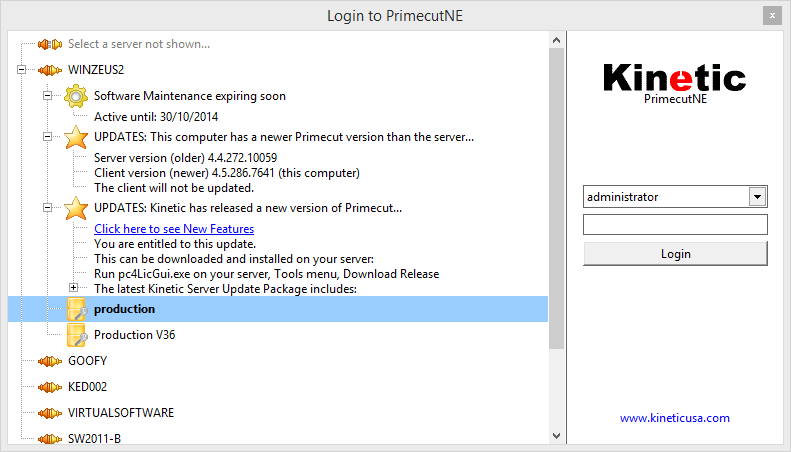Viewport: 791px width, 452px height.
Task: Click 'Software Maintenance expiring soon' text
Action: pos(190,96)
